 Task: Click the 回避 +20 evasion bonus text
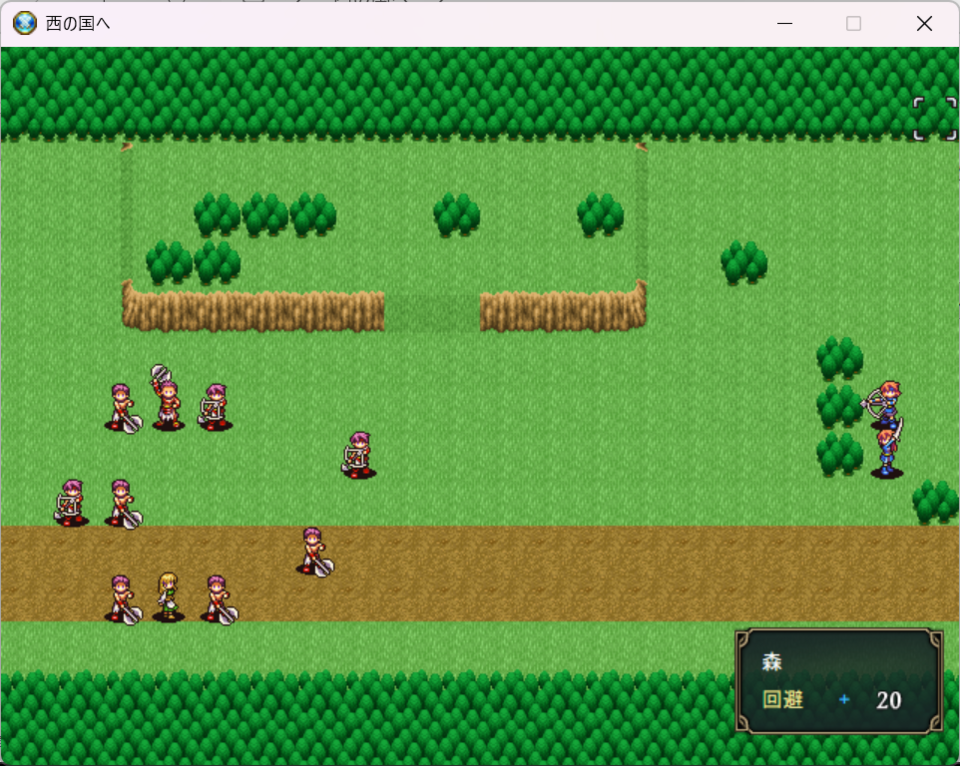[832, 700]
